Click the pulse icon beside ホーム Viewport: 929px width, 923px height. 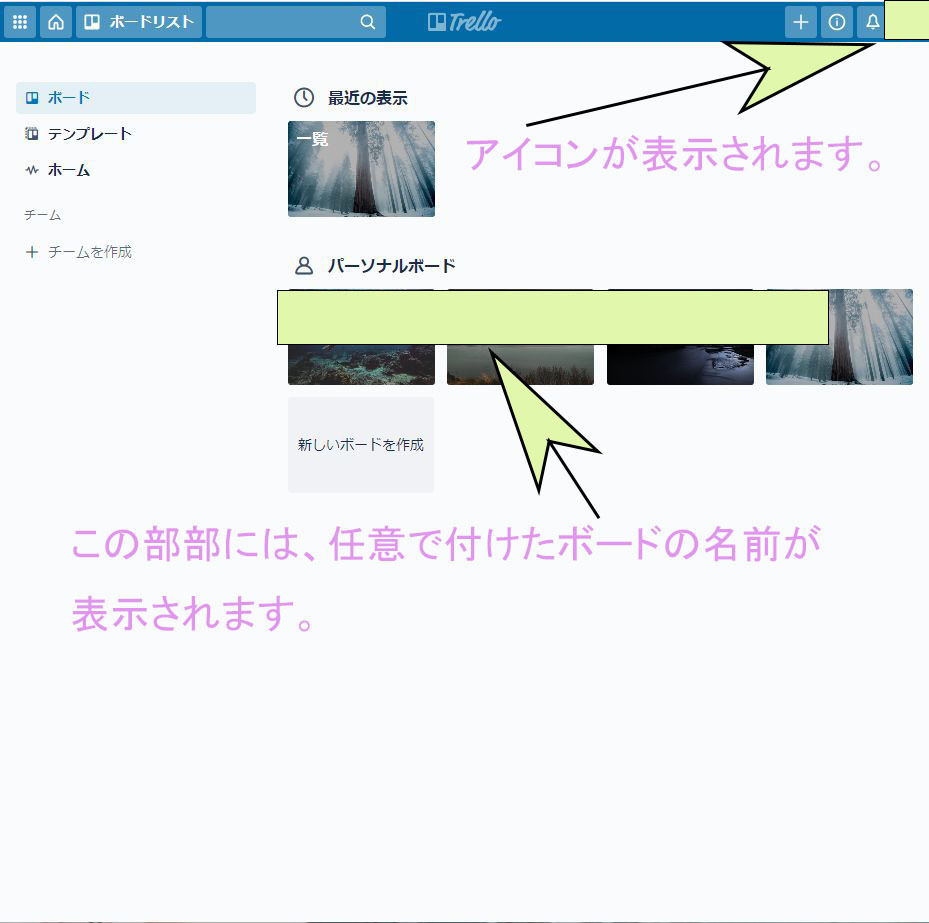click(31, 170)
